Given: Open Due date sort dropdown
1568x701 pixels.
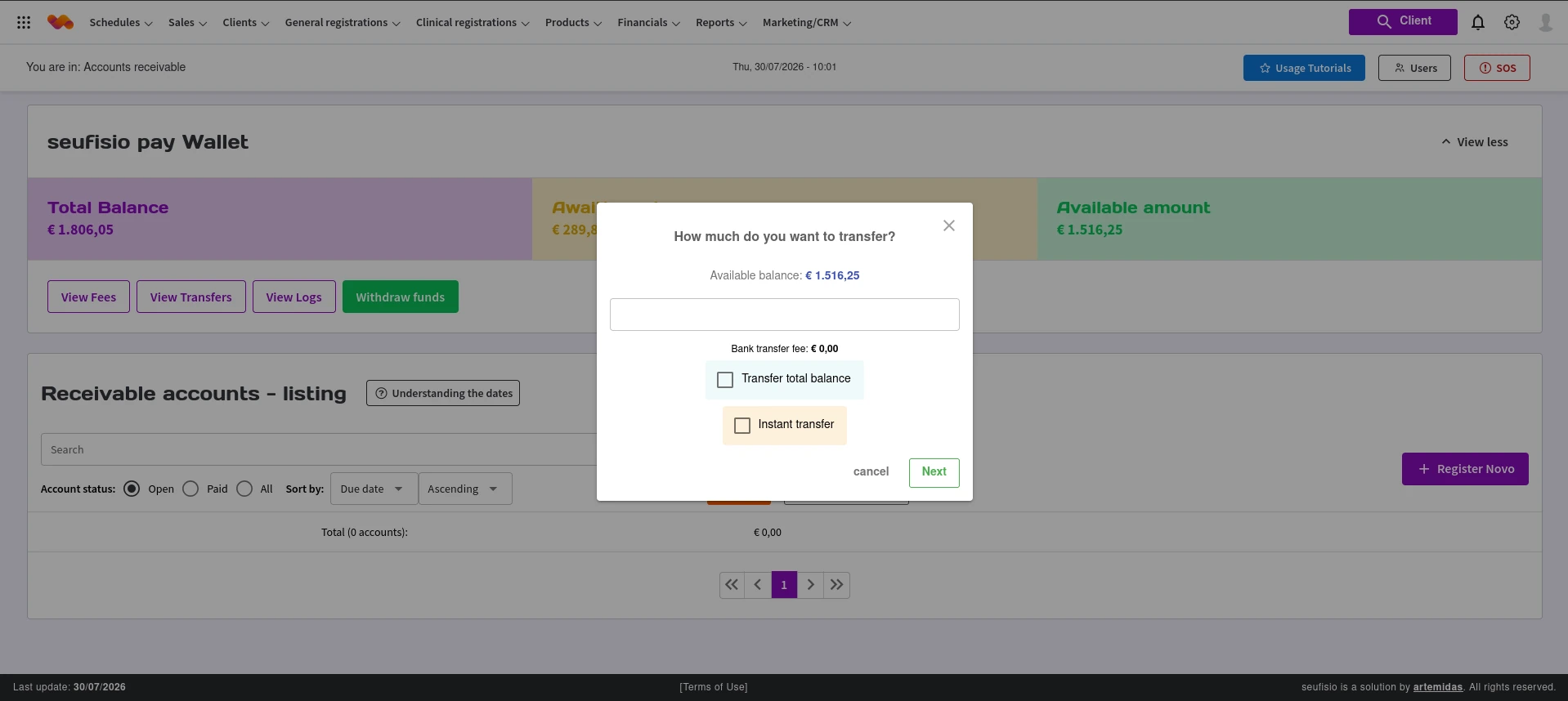Looking at the screenshot, I should pyautogui.click(x=374, y=489).
